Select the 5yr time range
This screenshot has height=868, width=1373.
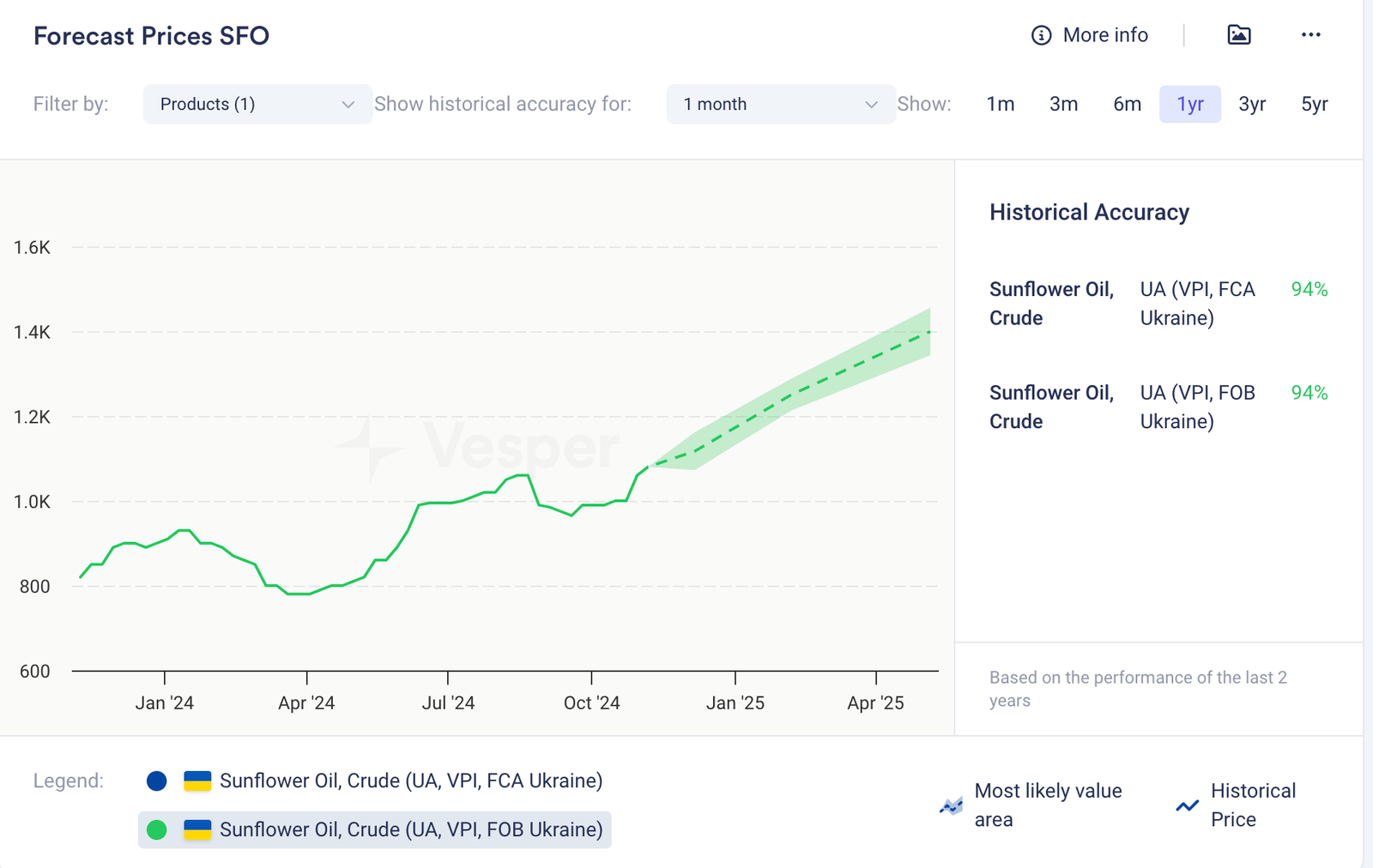tap(1314, 104)
